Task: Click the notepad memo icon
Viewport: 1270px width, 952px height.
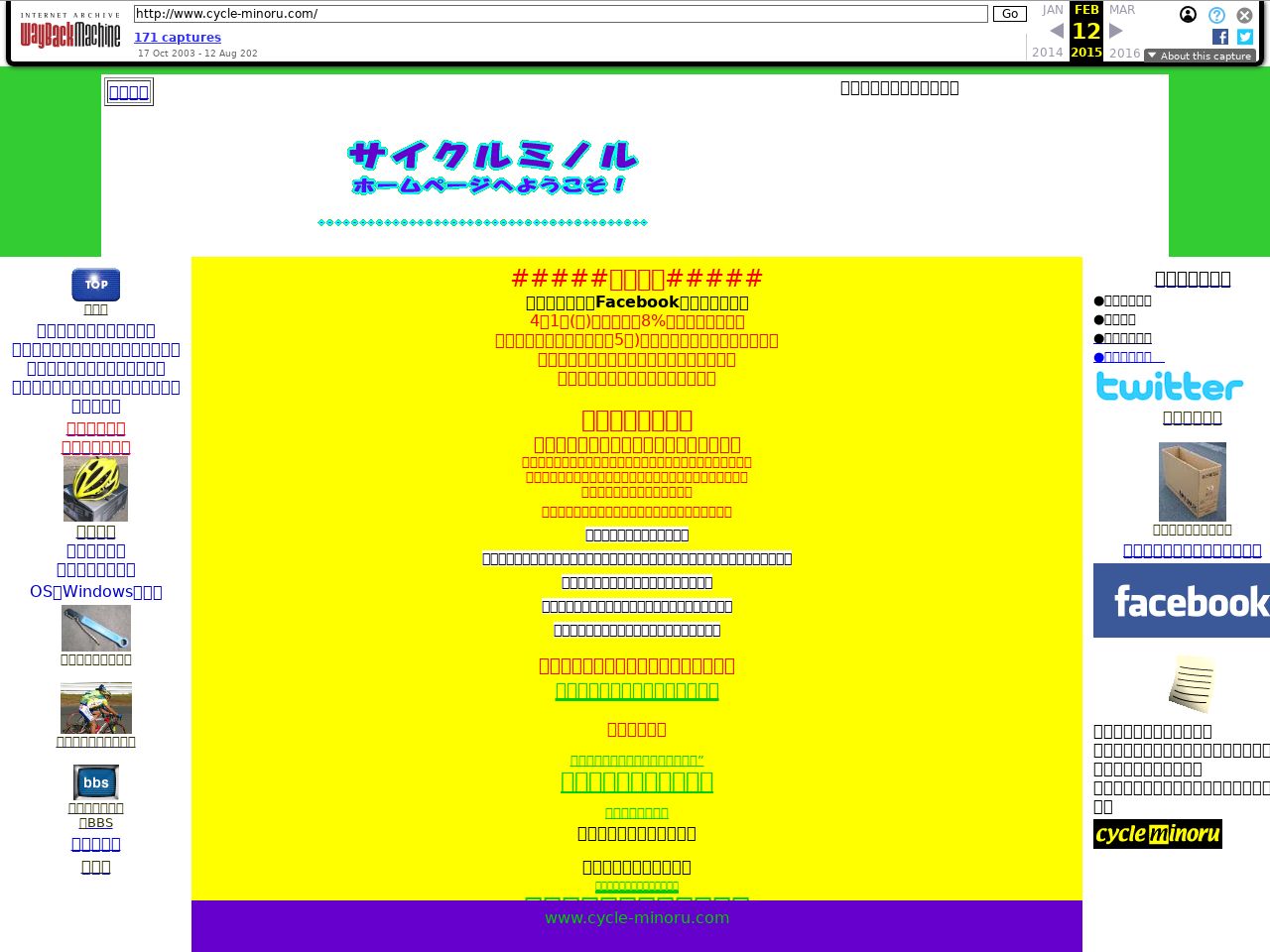Action: point(1192,683)
